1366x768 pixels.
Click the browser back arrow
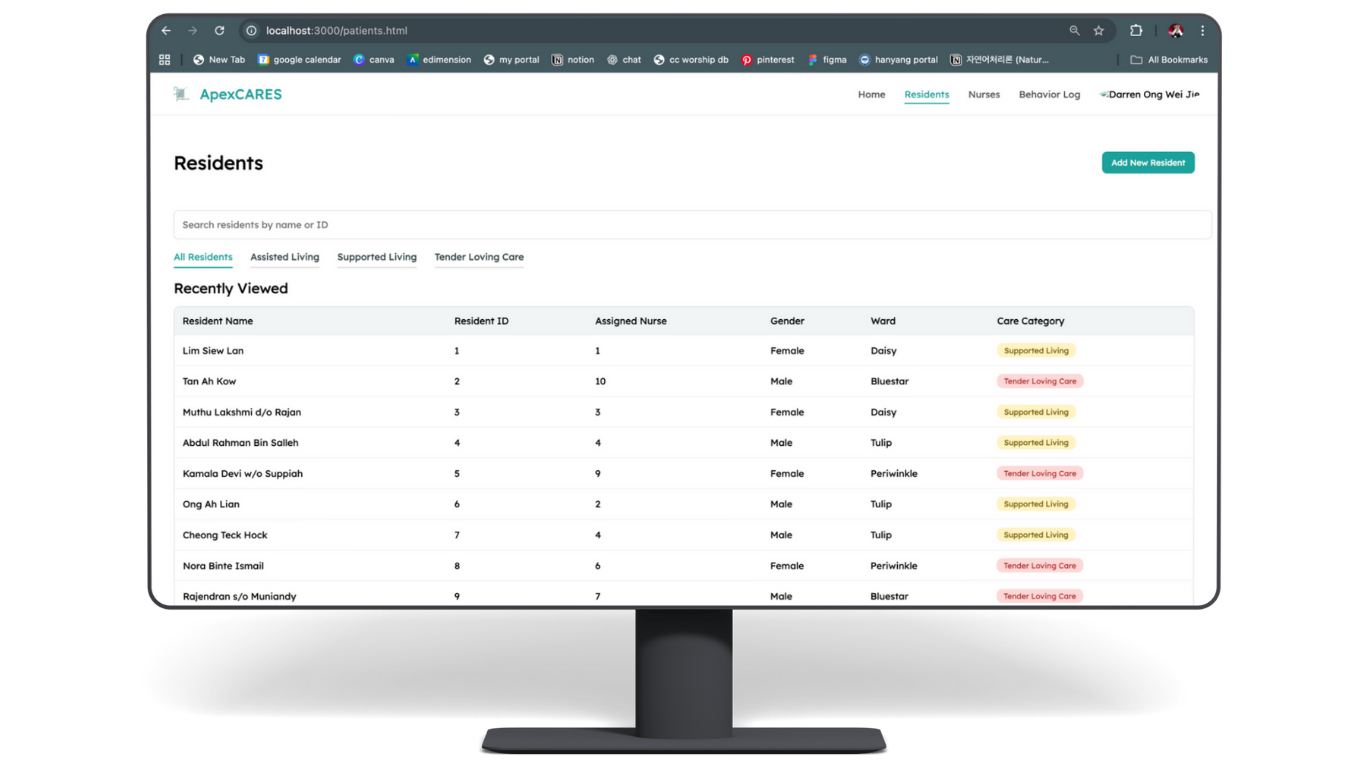point(166,31)
